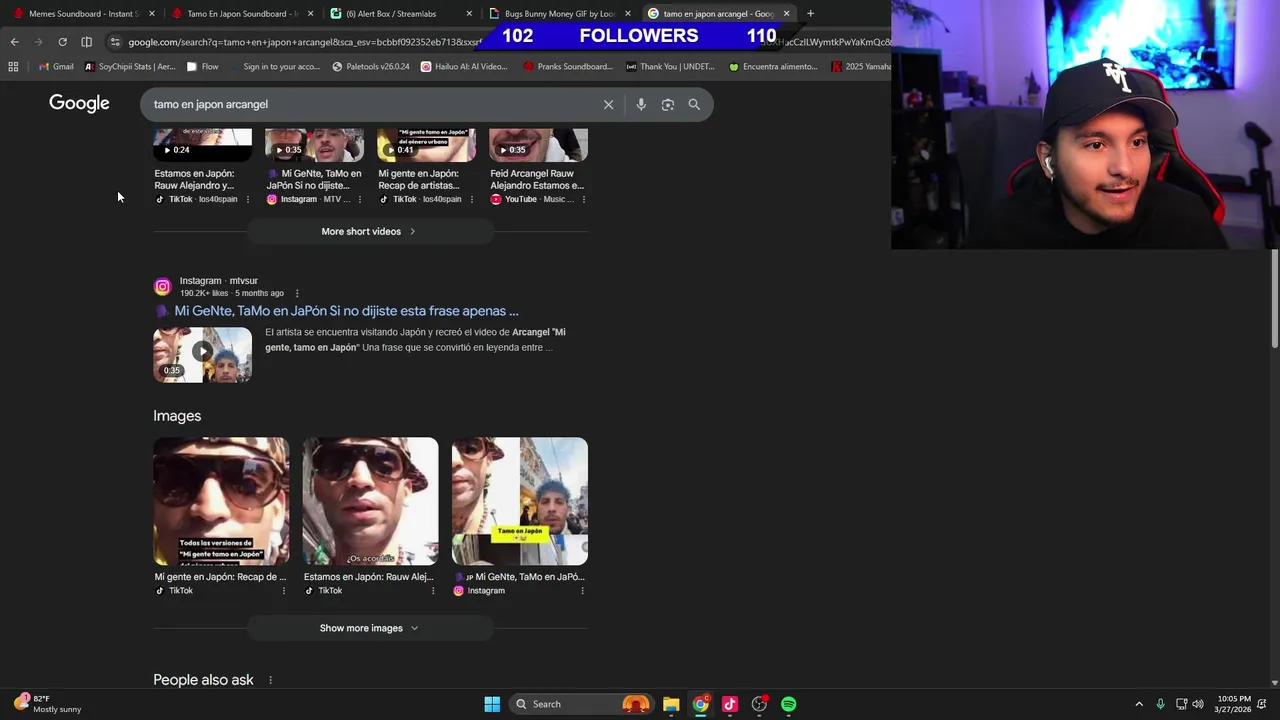View site information icon in address bar

pos(115,42)
